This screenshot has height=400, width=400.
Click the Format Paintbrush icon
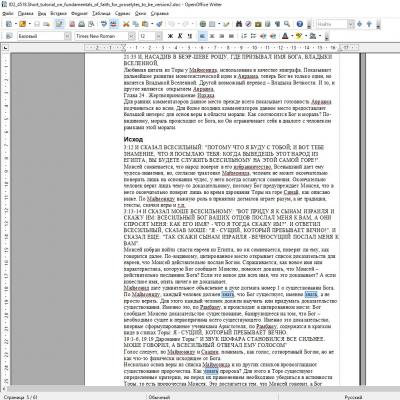pyautogui.click(x=159, y=24)
